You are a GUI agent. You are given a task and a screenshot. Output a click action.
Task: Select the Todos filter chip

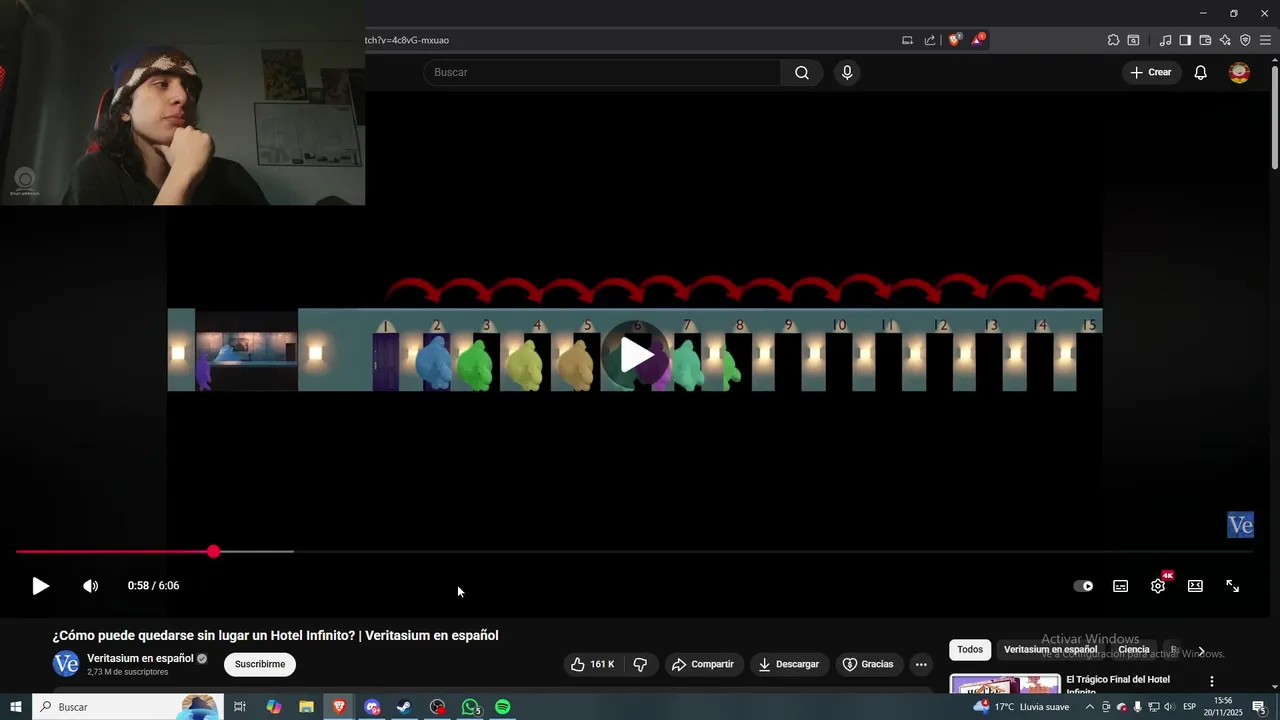pyautogui.click(x=970, y=650)
